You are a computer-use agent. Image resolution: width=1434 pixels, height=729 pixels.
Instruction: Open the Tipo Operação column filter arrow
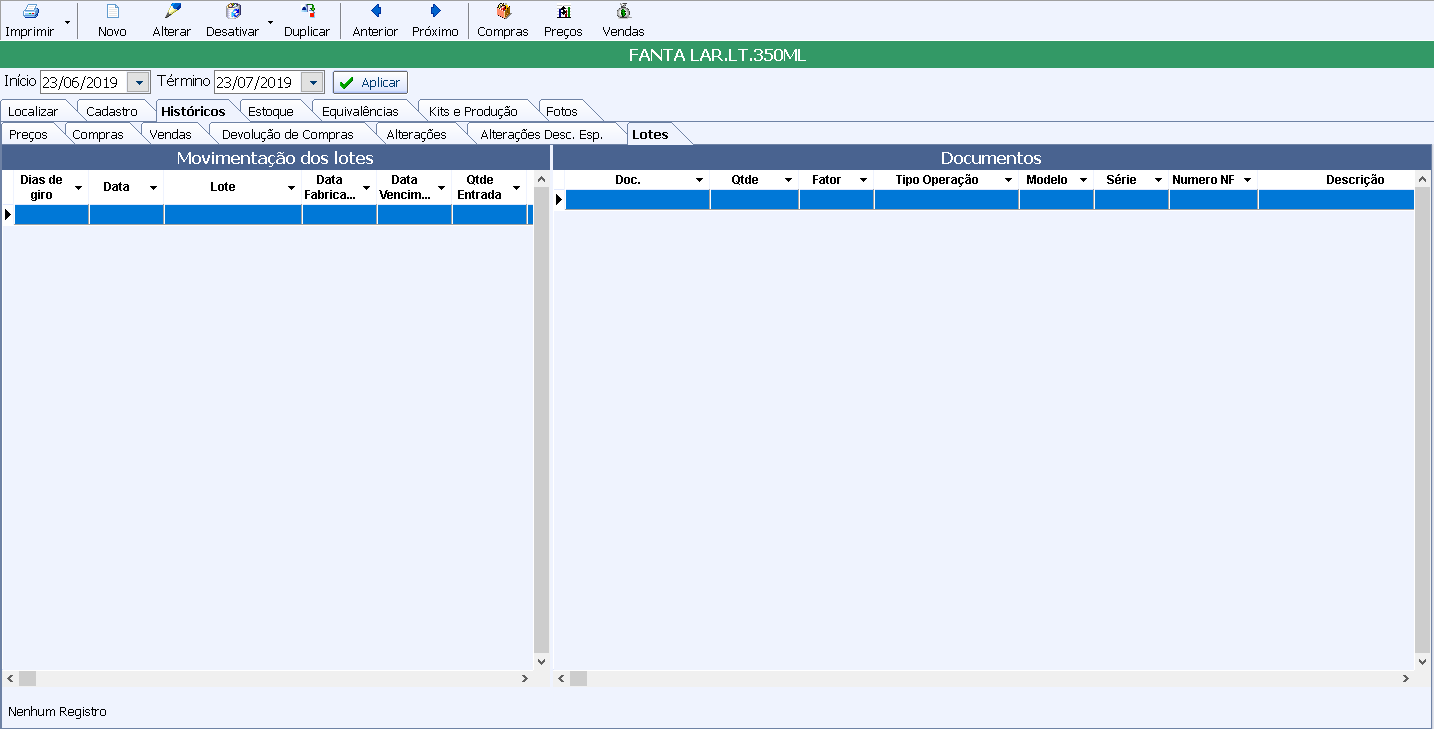pyautogui.click(x=1008, y=180)
